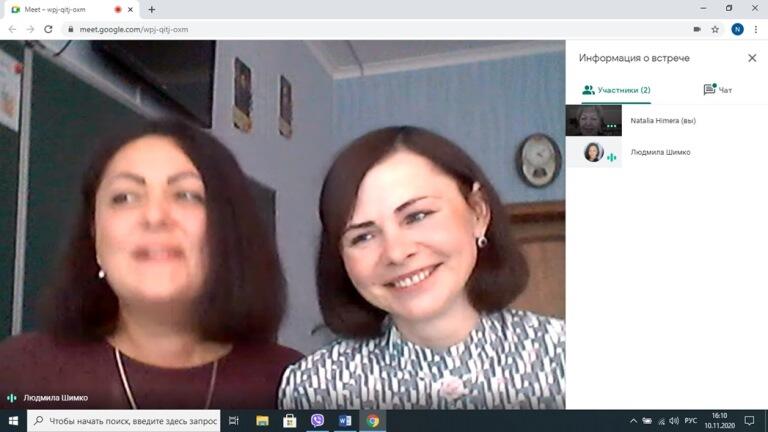The width and height of the screenshot is (768, 432).
Task: Click camera permission icon in address bar
Action: tap(697, 29)
